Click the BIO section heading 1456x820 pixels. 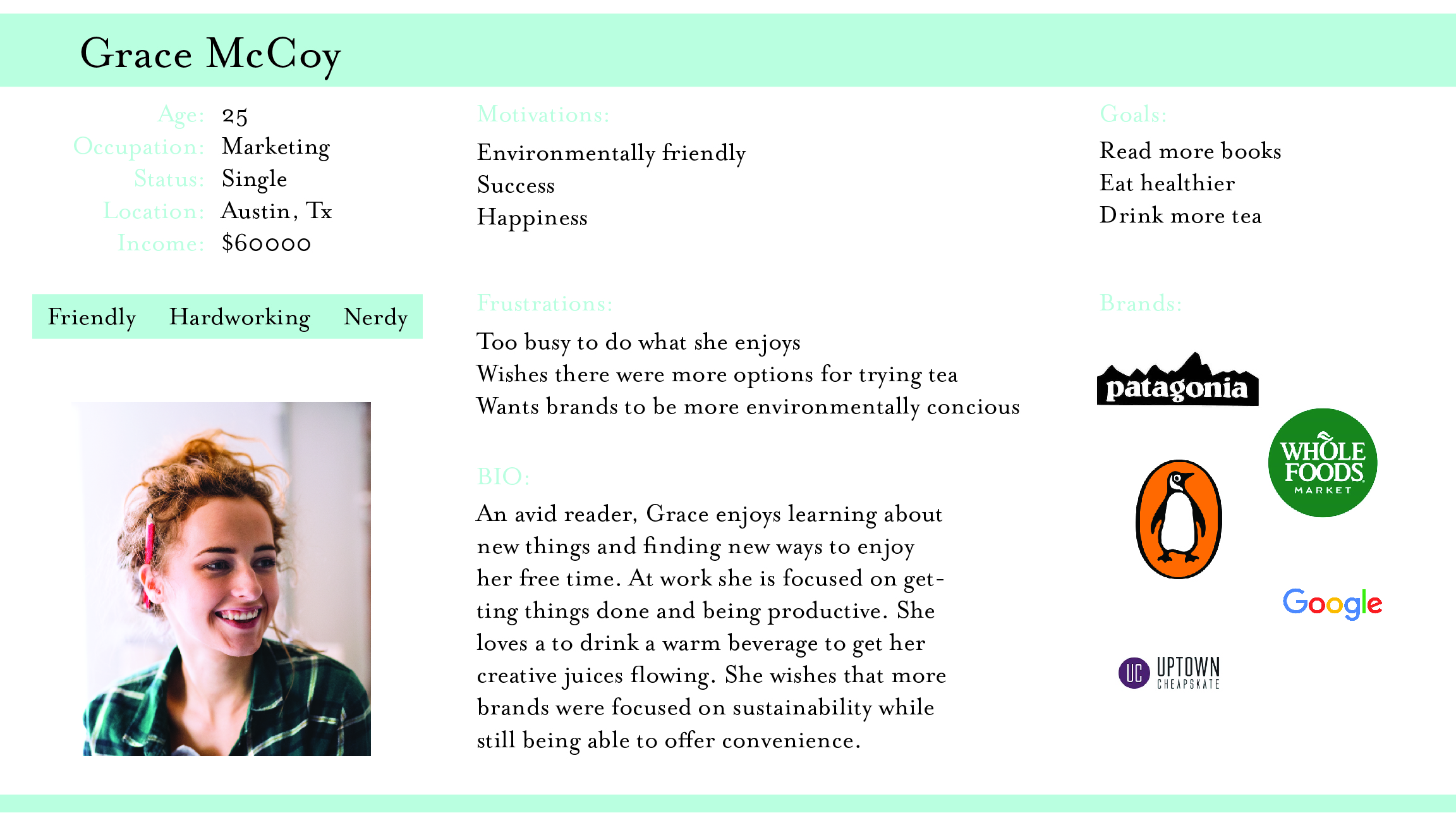[503, 477]
